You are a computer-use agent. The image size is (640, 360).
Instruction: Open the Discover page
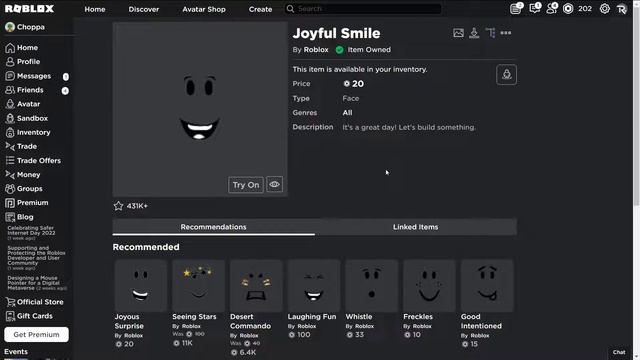144,9
